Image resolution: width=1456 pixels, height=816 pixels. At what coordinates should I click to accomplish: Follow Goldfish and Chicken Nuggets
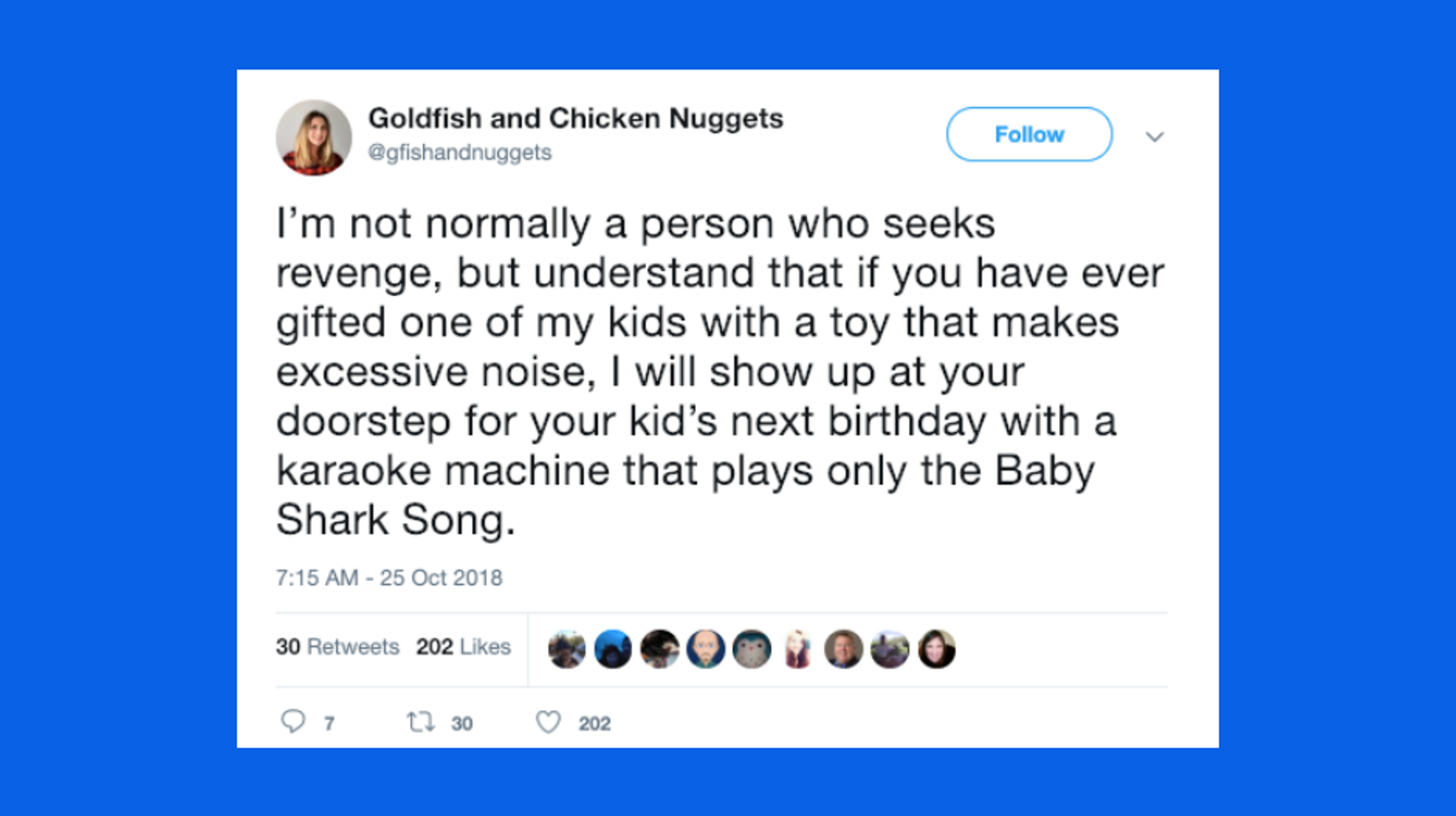pyautogui.click(x=1029, y=134)
